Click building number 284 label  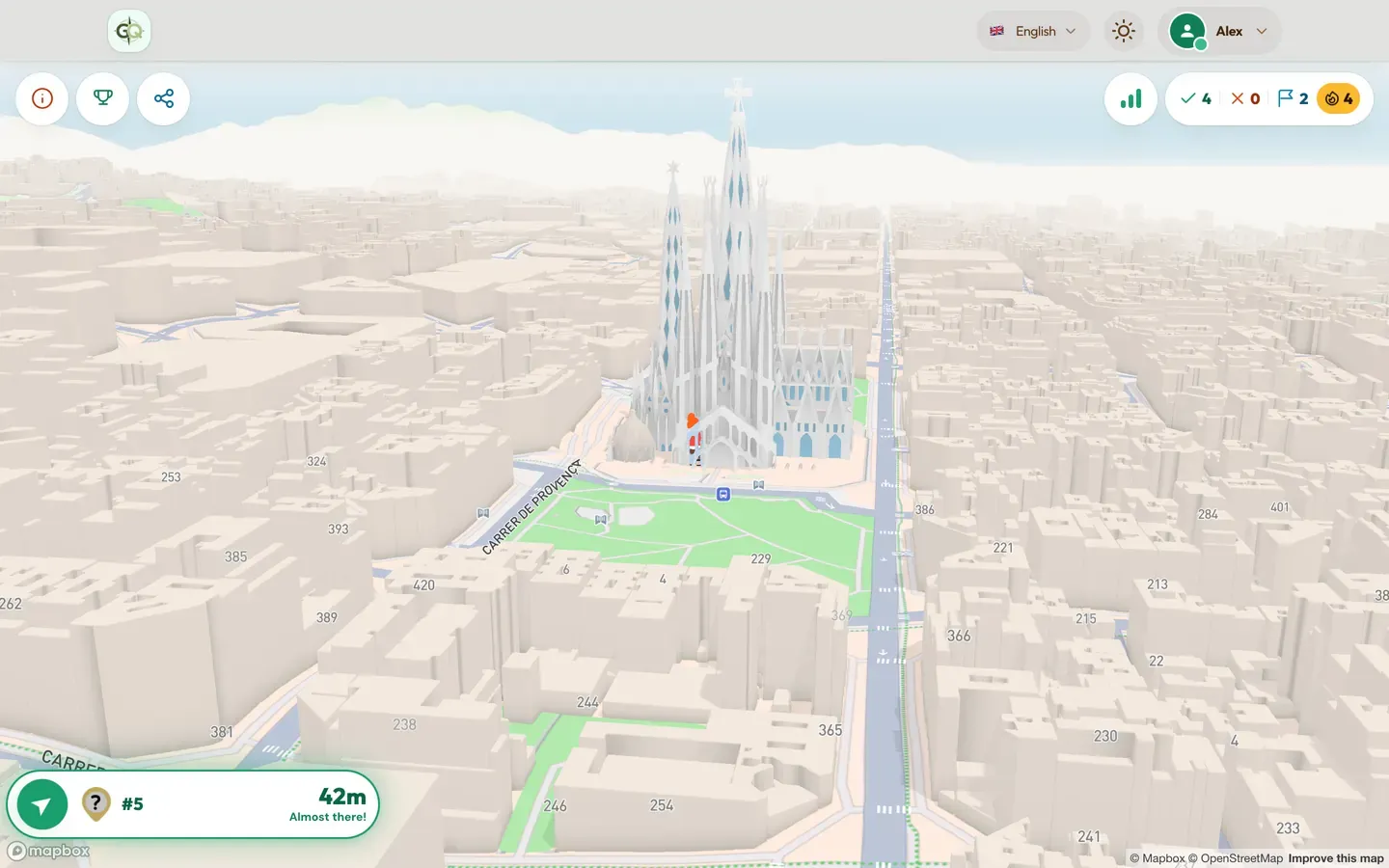pos(1208,514)
